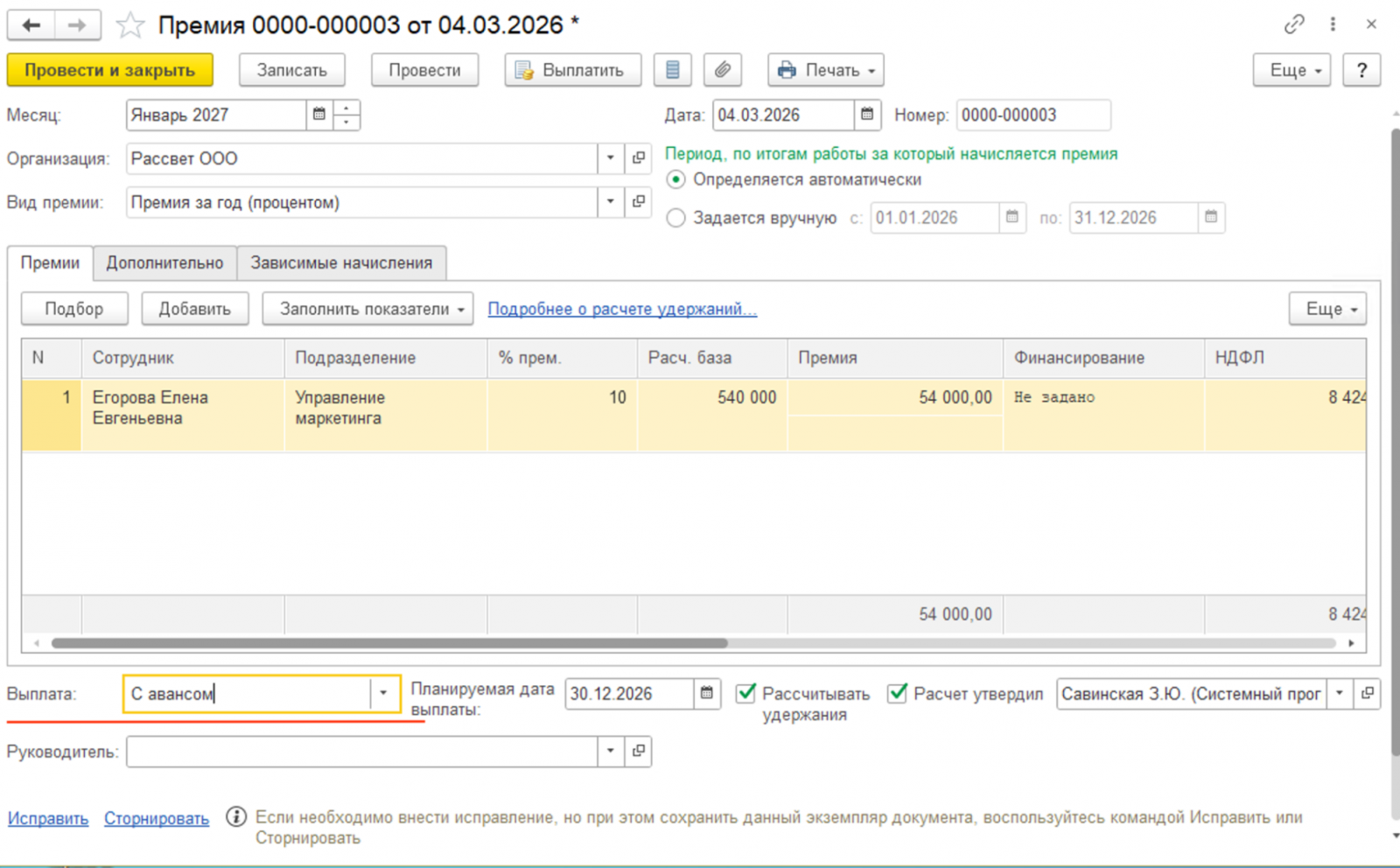Open the three-dot window menu

pos(1333,24)
